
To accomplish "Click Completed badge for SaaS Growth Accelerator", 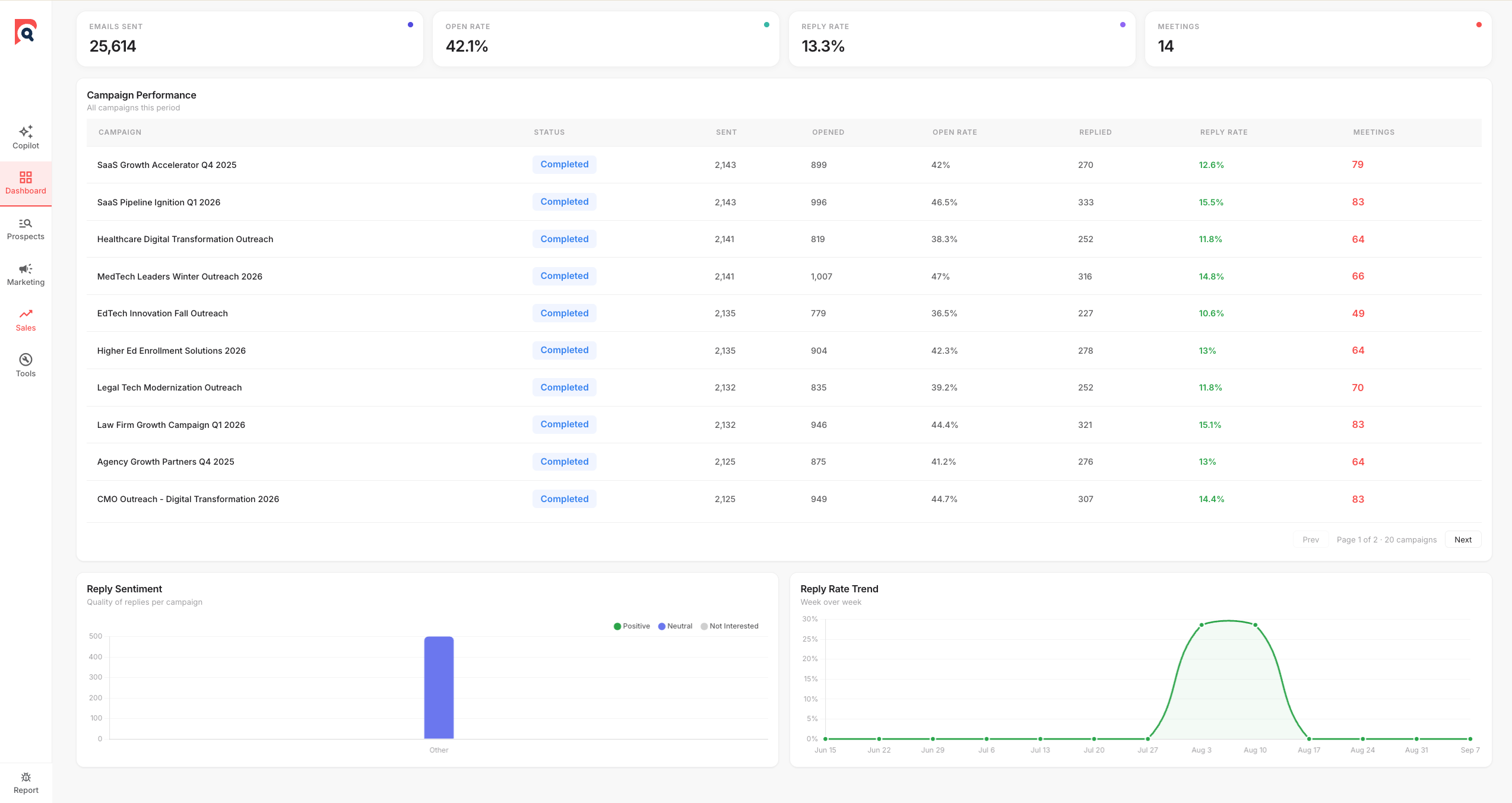I will [565, 164].
